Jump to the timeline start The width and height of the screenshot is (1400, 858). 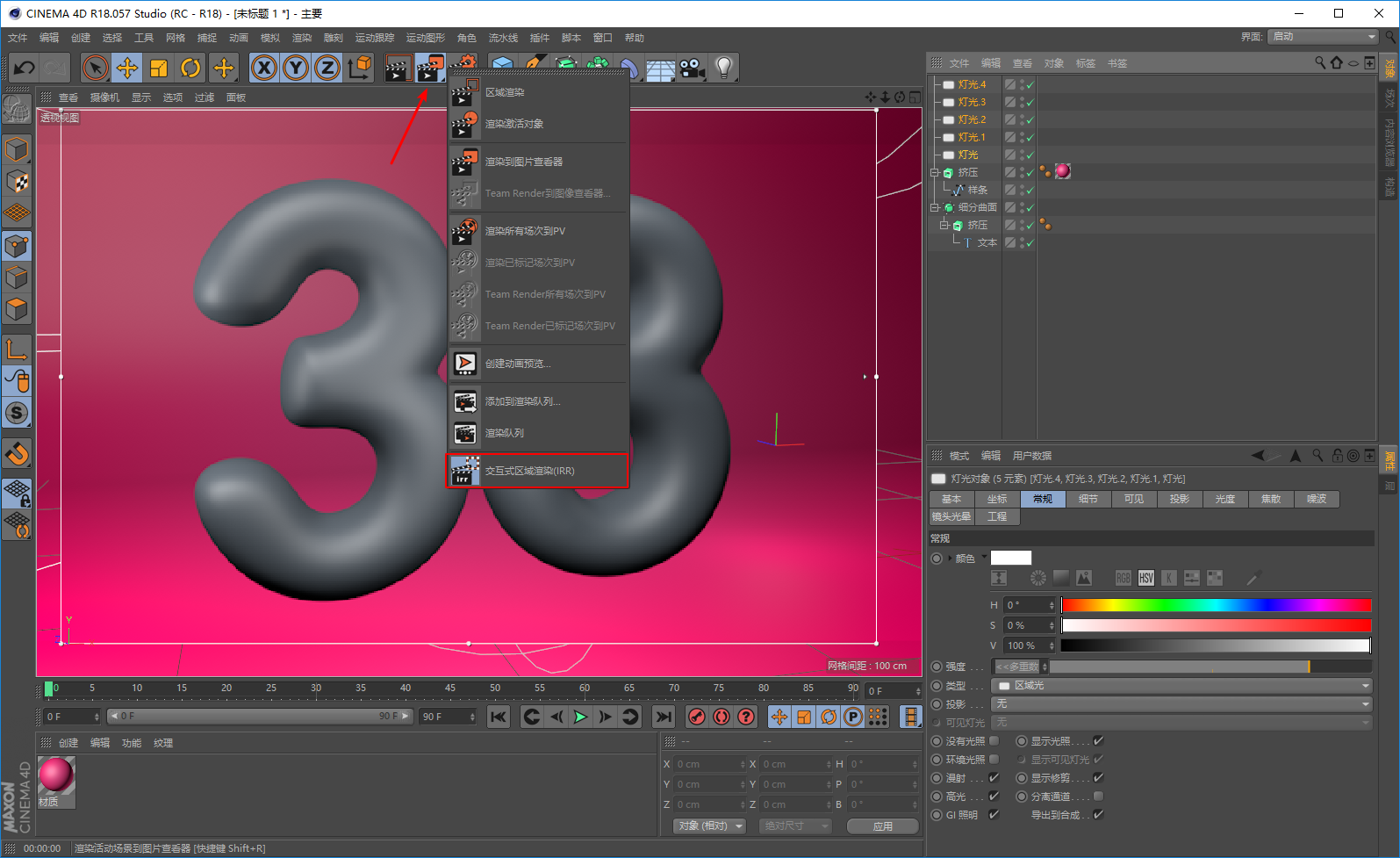pyautogui.click(x=499, y=717)
